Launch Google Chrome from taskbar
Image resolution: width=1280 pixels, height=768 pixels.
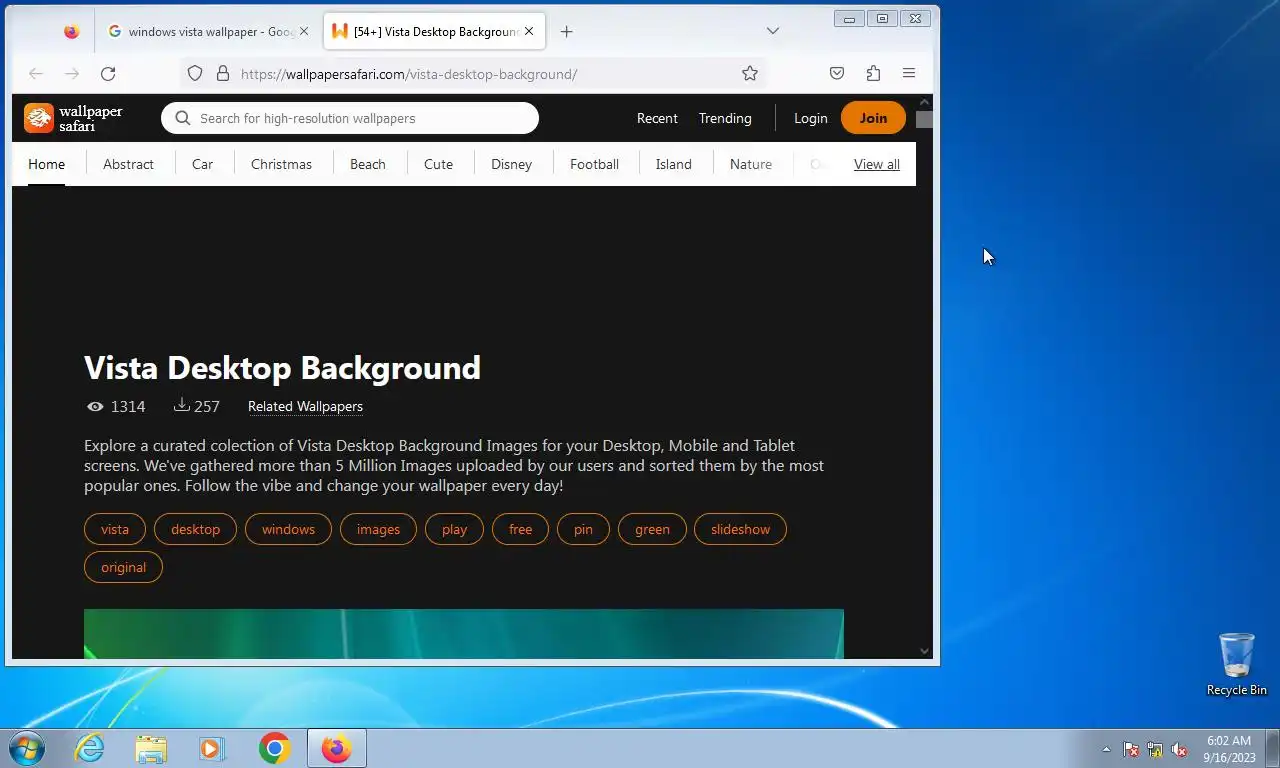(x=274, y=748)
